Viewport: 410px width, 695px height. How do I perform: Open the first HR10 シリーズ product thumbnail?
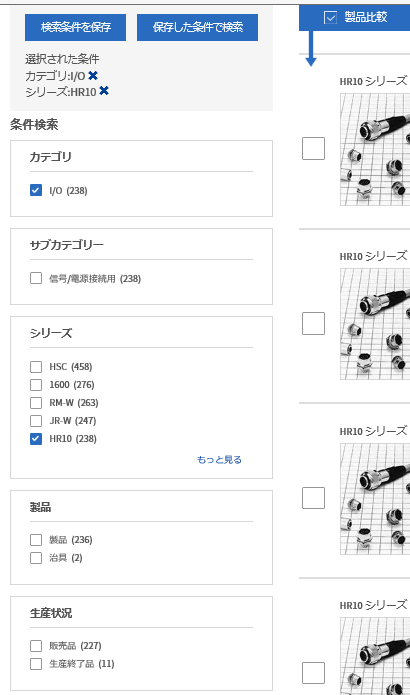tap(375, 149)
